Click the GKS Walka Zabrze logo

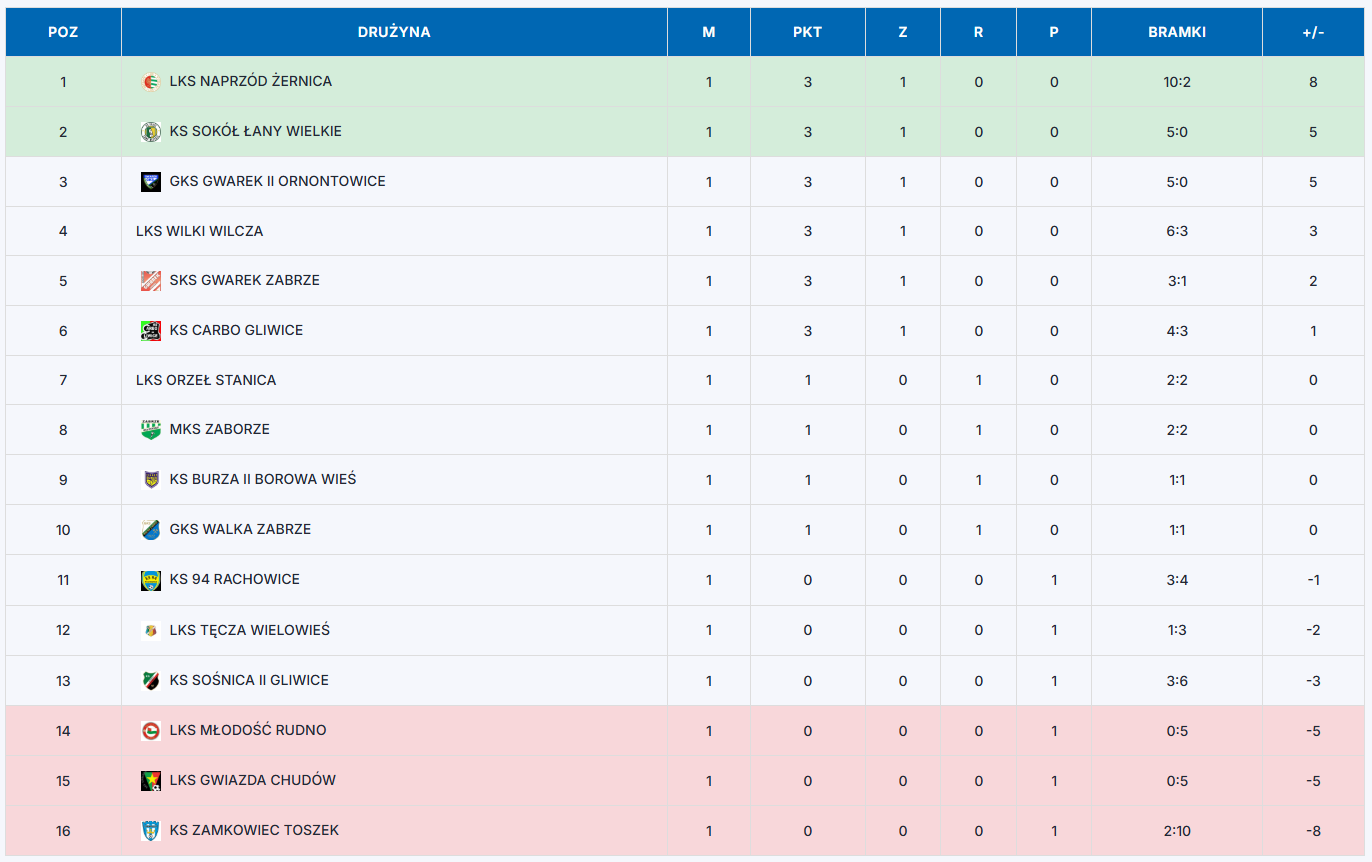(151, 529)
